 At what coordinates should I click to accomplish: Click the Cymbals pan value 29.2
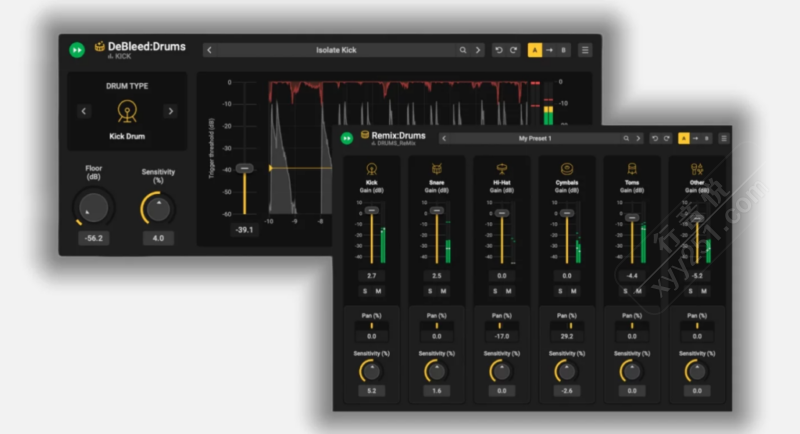tap(567, 337)
